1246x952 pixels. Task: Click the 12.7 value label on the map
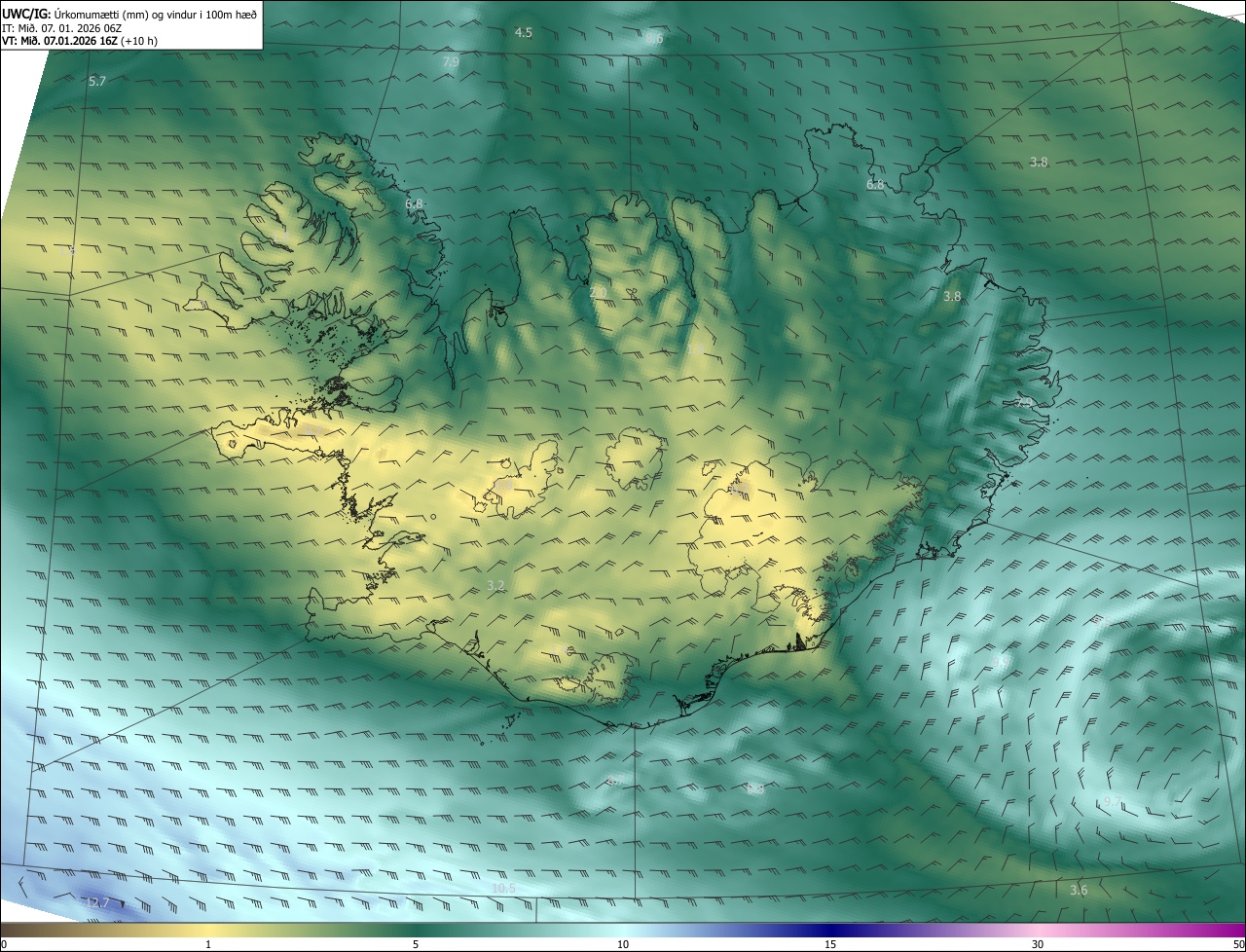click(x=97, y=903)
